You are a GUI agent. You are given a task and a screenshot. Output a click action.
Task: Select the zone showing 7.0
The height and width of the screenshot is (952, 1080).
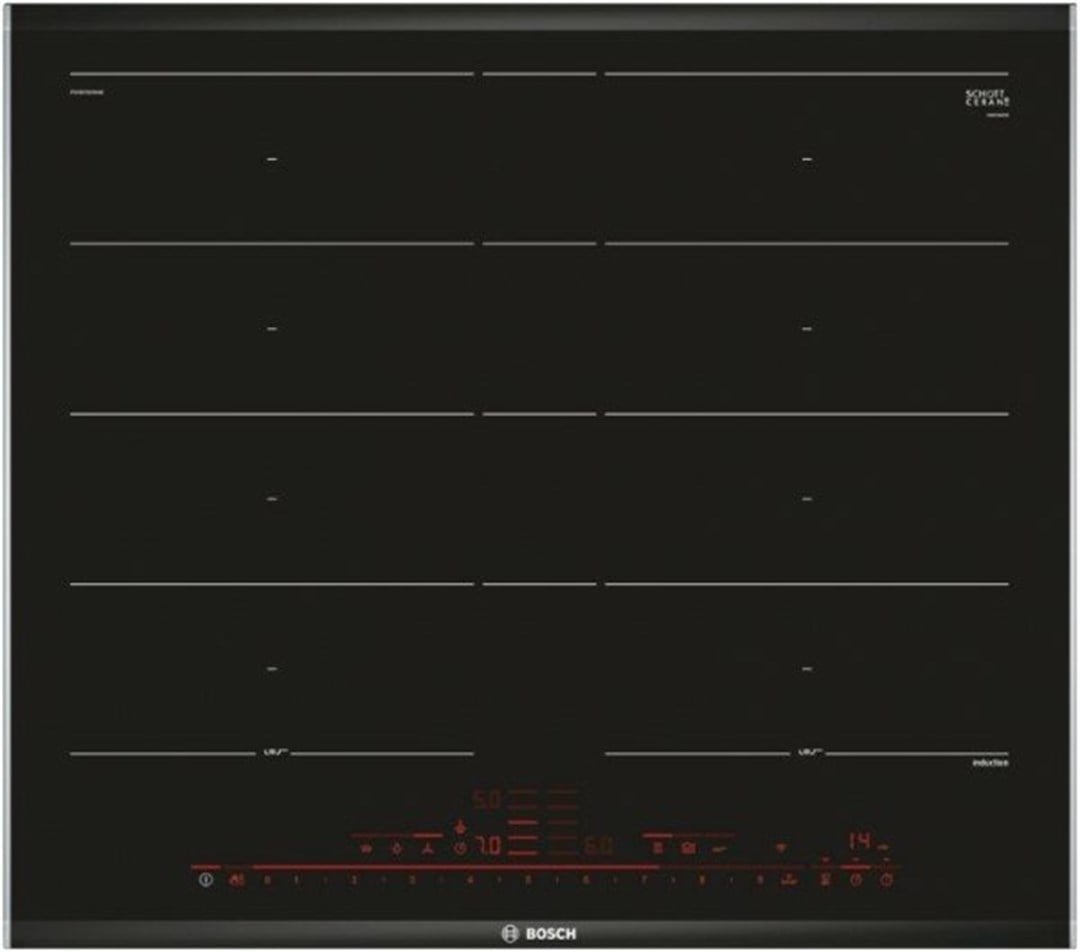pos(489,845)
